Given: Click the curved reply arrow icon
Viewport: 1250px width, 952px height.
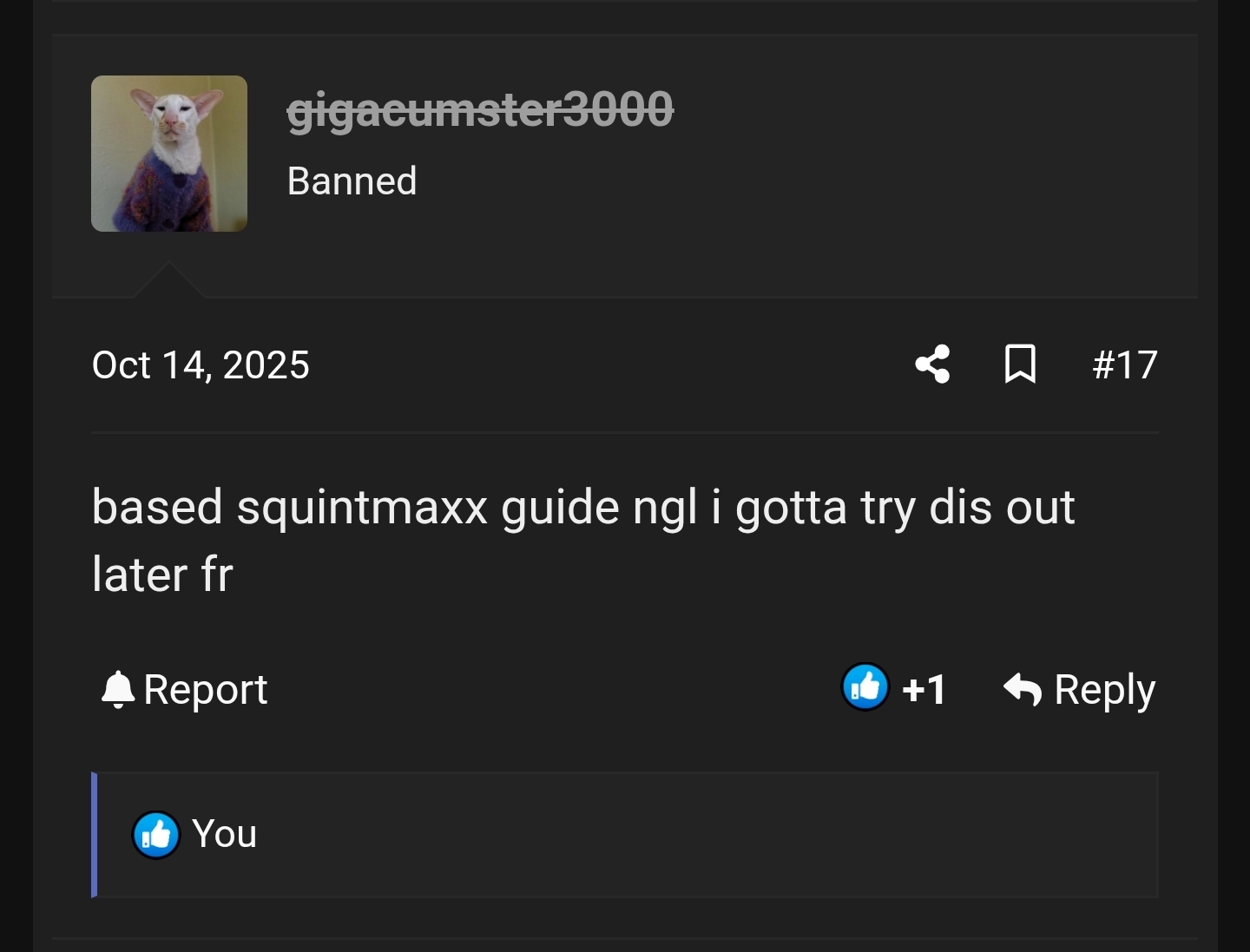Looking at the screenshot, I should (x=1023, y=690).
